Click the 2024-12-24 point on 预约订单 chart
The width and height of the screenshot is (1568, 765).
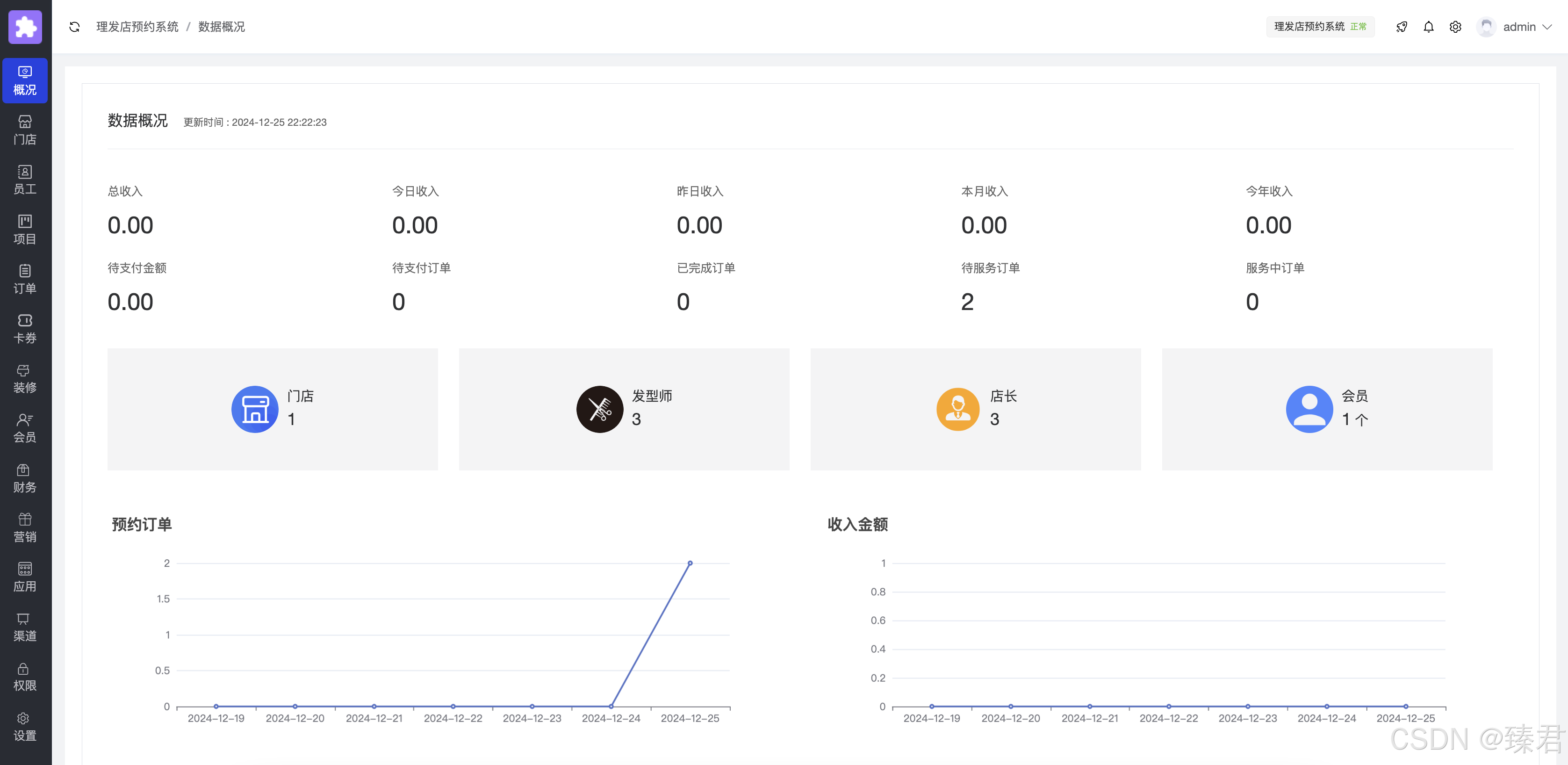pos(611,706)
